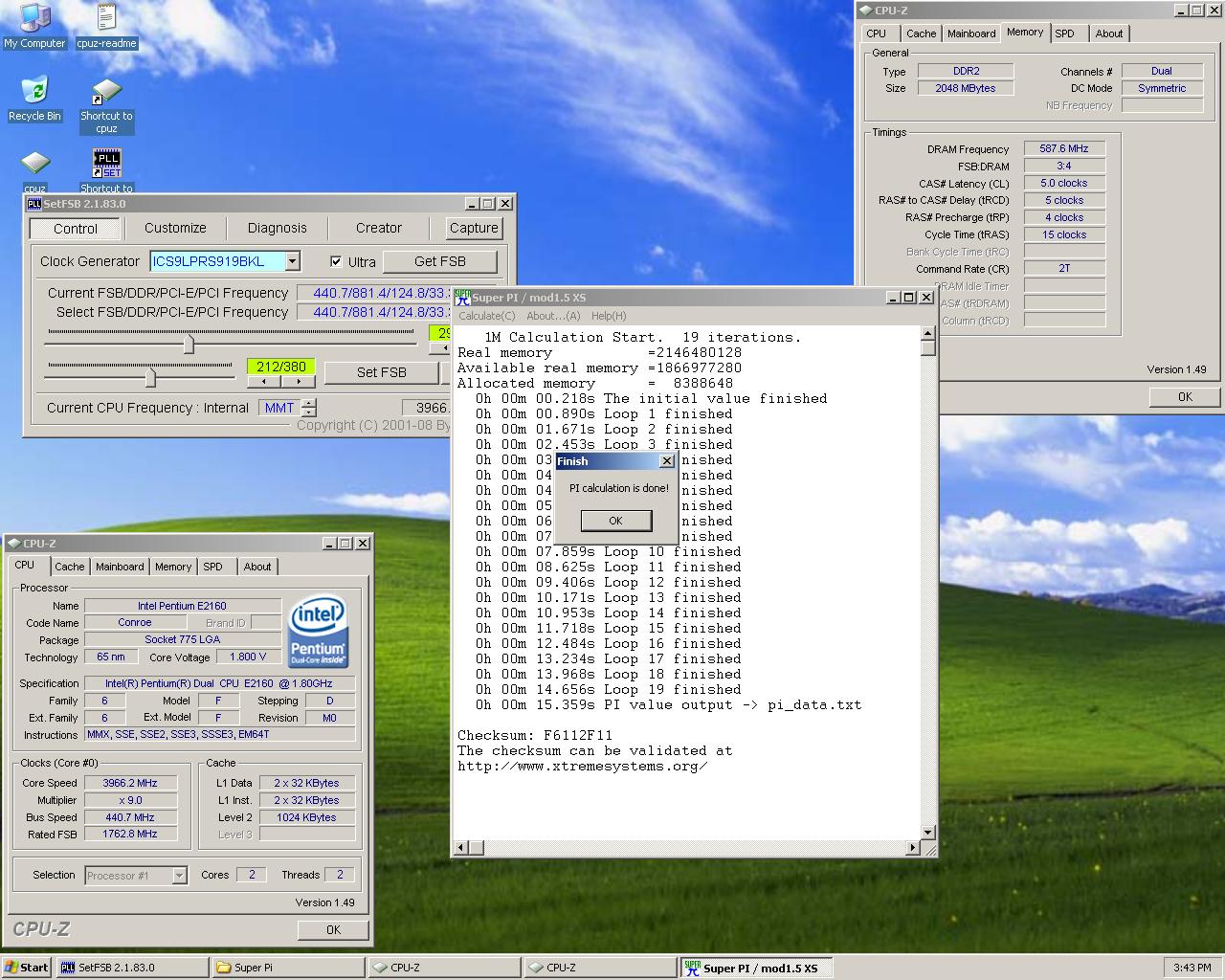Select the Shortcut to cpuz desktop icon
Viewport: 1225px width, 980px height.
tap(106, 105)
